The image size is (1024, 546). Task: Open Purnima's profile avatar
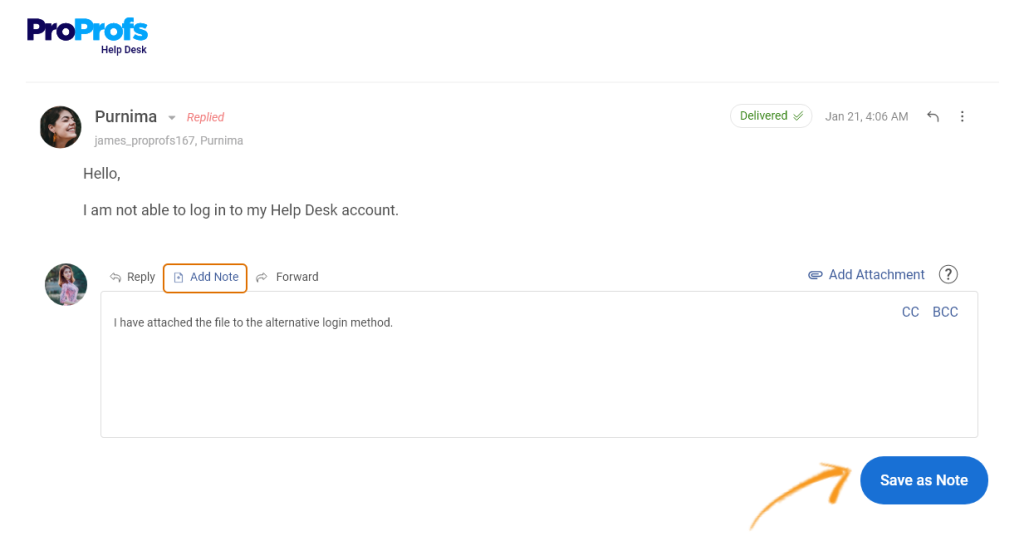(61, 127)
